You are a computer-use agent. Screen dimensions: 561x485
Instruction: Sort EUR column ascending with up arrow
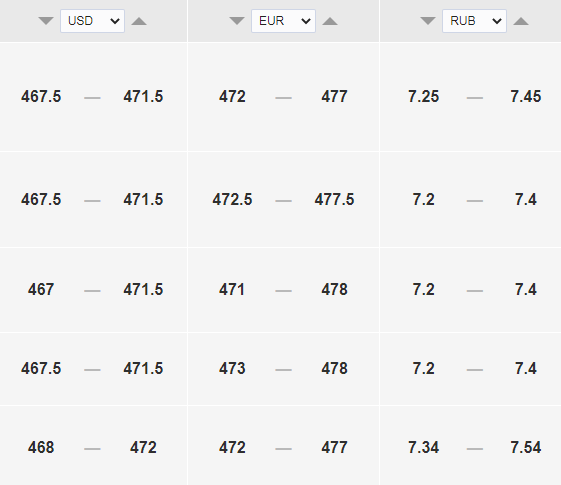pos(330,21)
